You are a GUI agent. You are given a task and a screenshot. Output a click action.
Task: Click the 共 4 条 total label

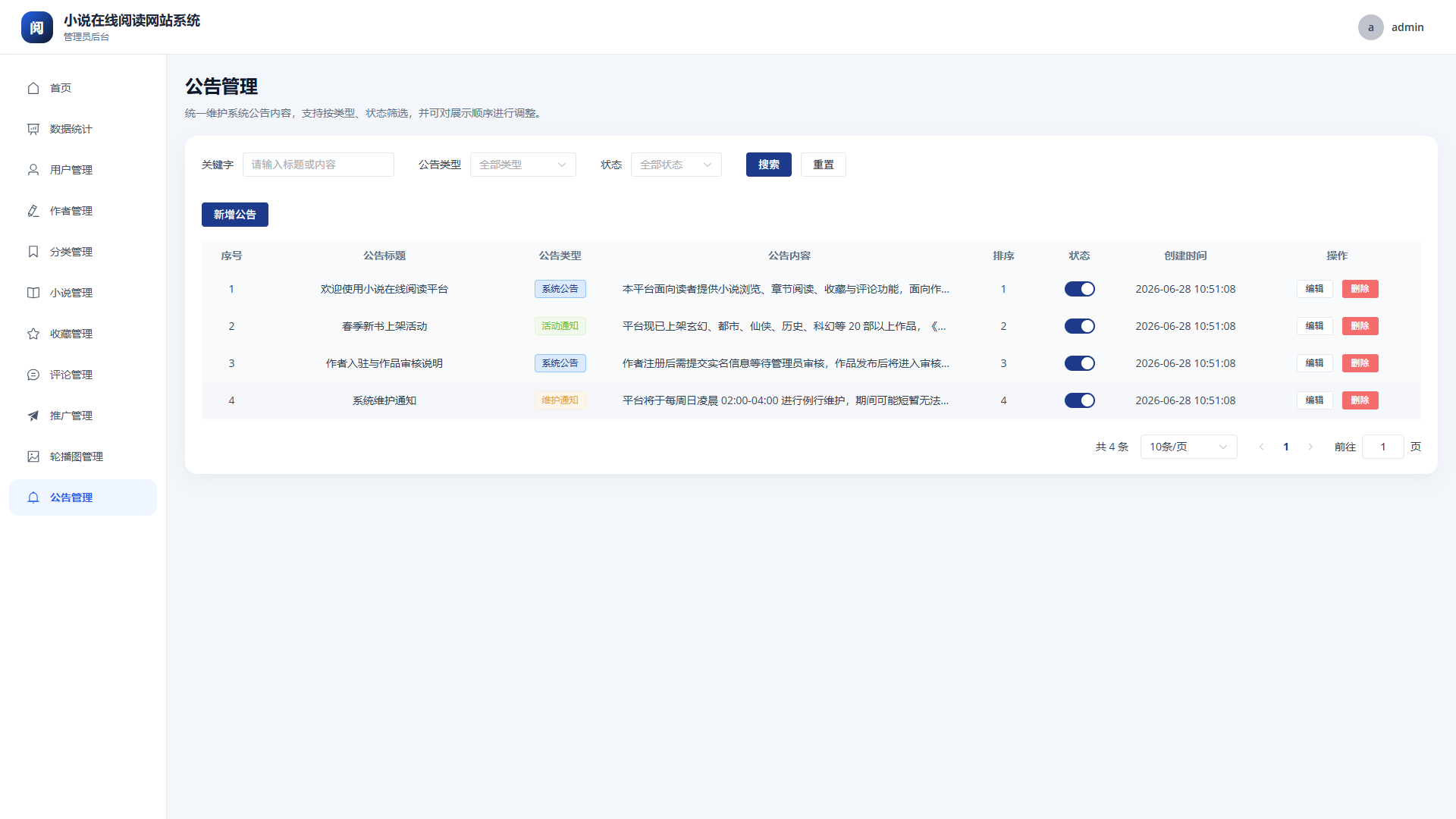(1112, 447)
